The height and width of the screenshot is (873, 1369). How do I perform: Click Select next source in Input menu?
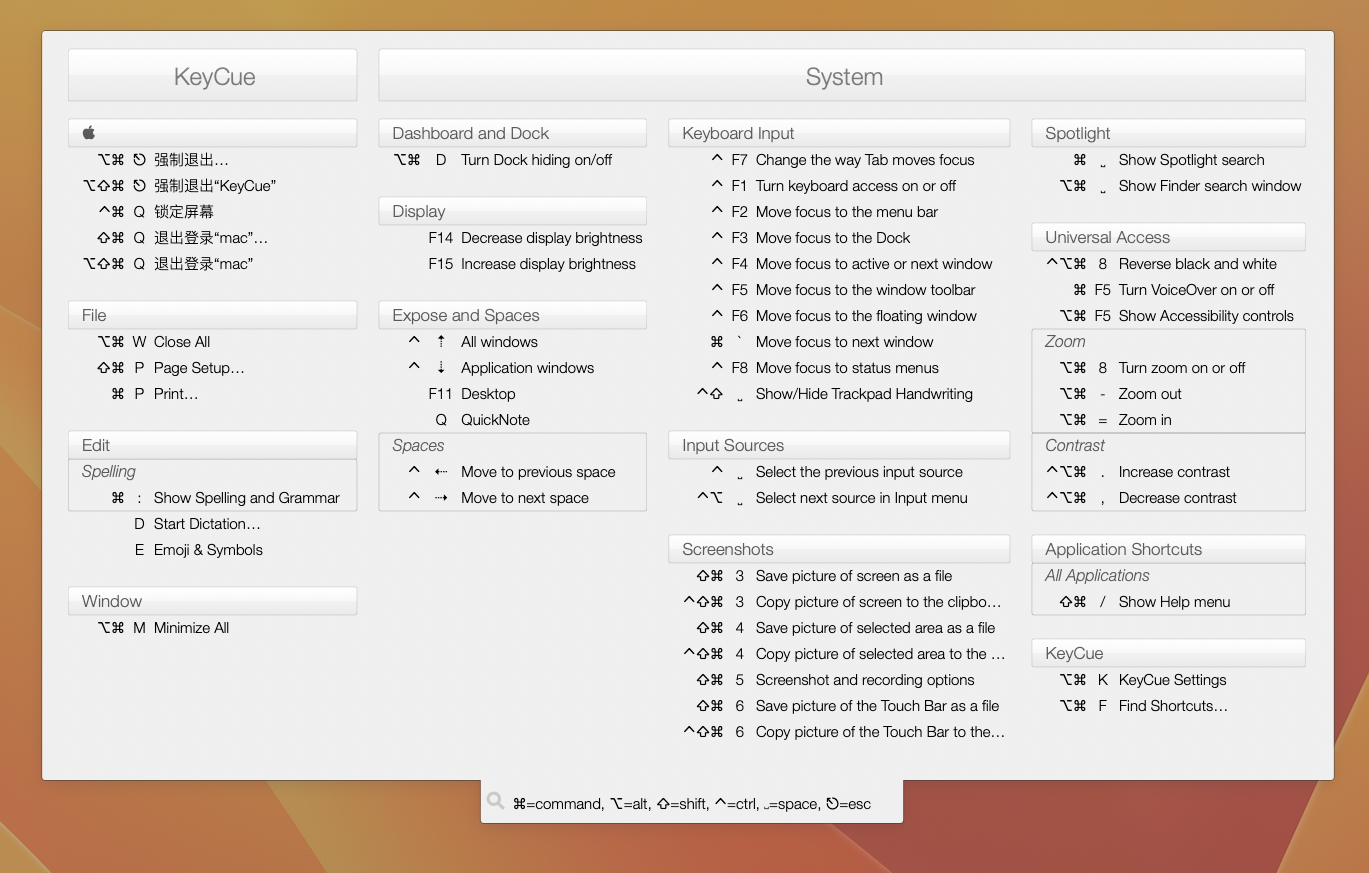(839, 498)
